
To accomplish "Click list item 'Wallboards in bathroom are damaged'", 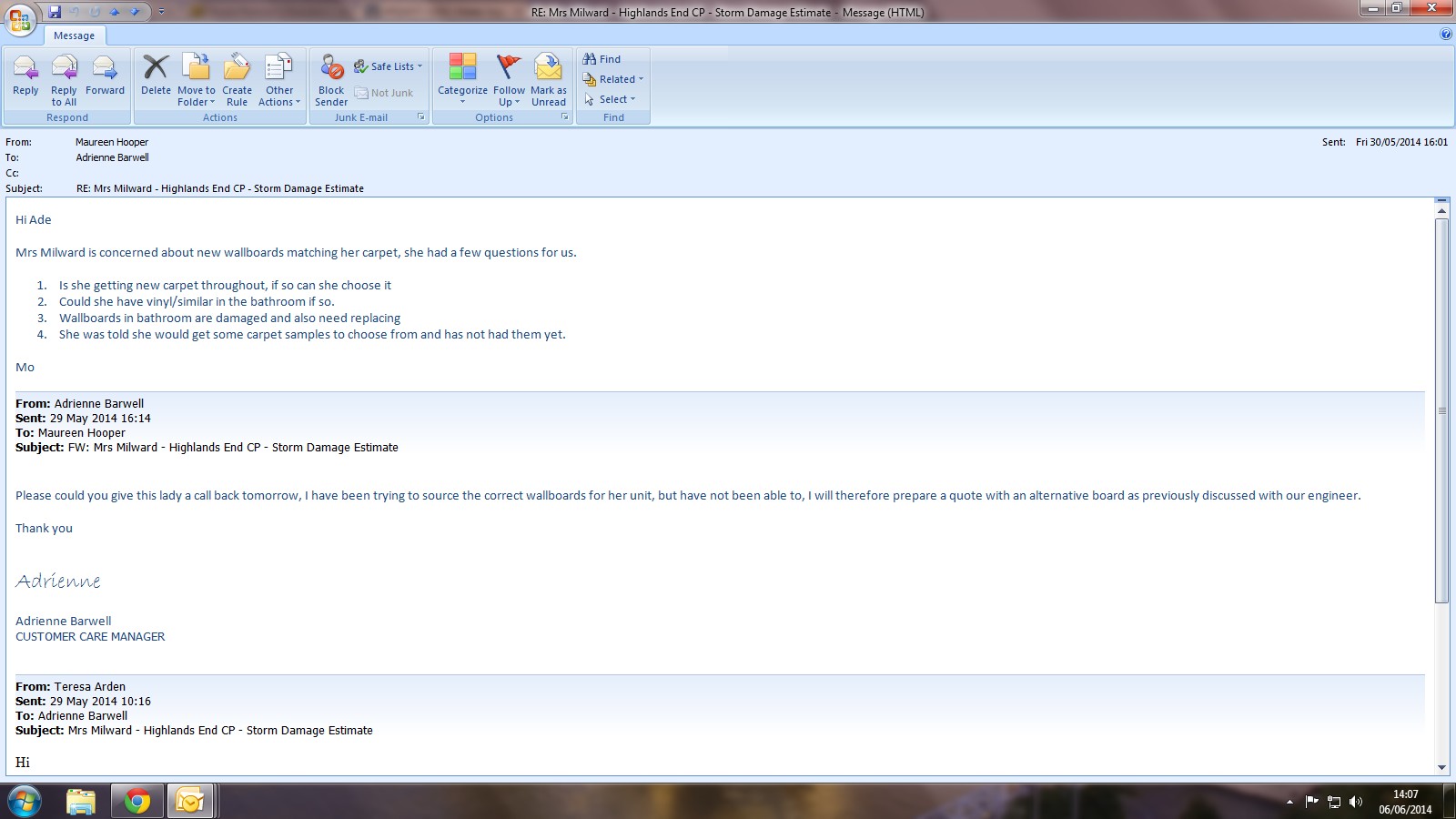I will click(229, 318).
